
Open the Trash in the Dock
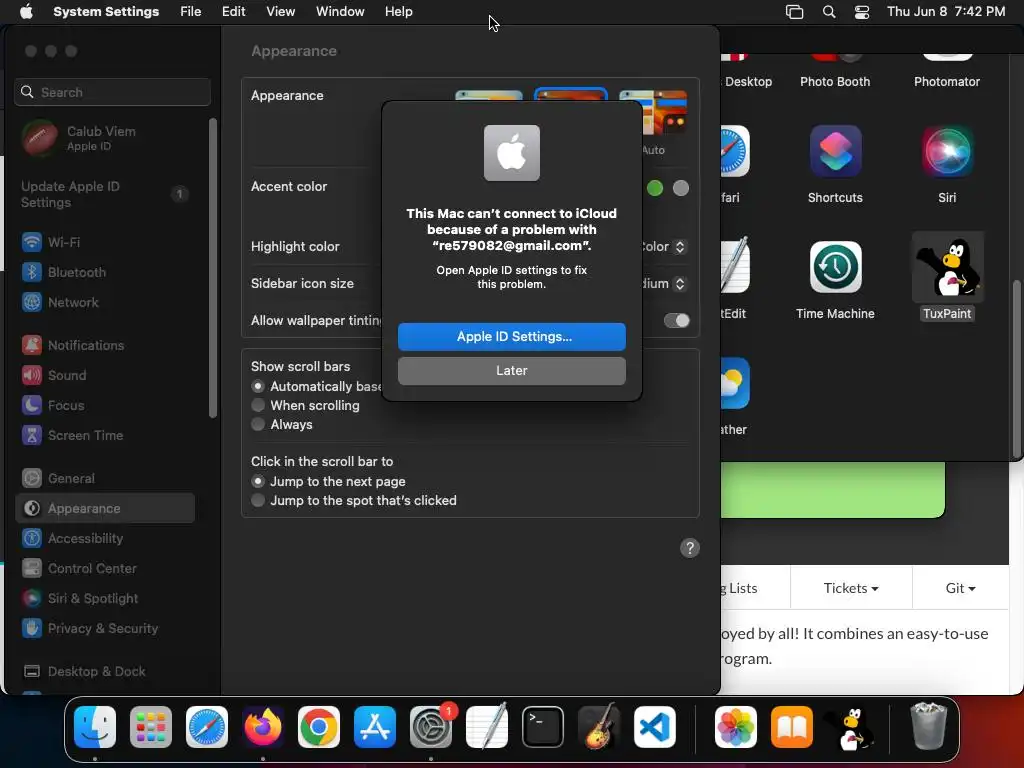point(928,726)
